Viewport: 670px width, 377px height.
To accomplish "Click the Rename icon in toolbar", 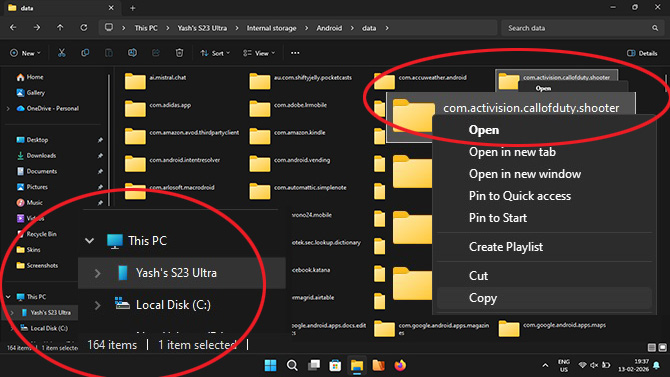I will (x=132, y=53).
